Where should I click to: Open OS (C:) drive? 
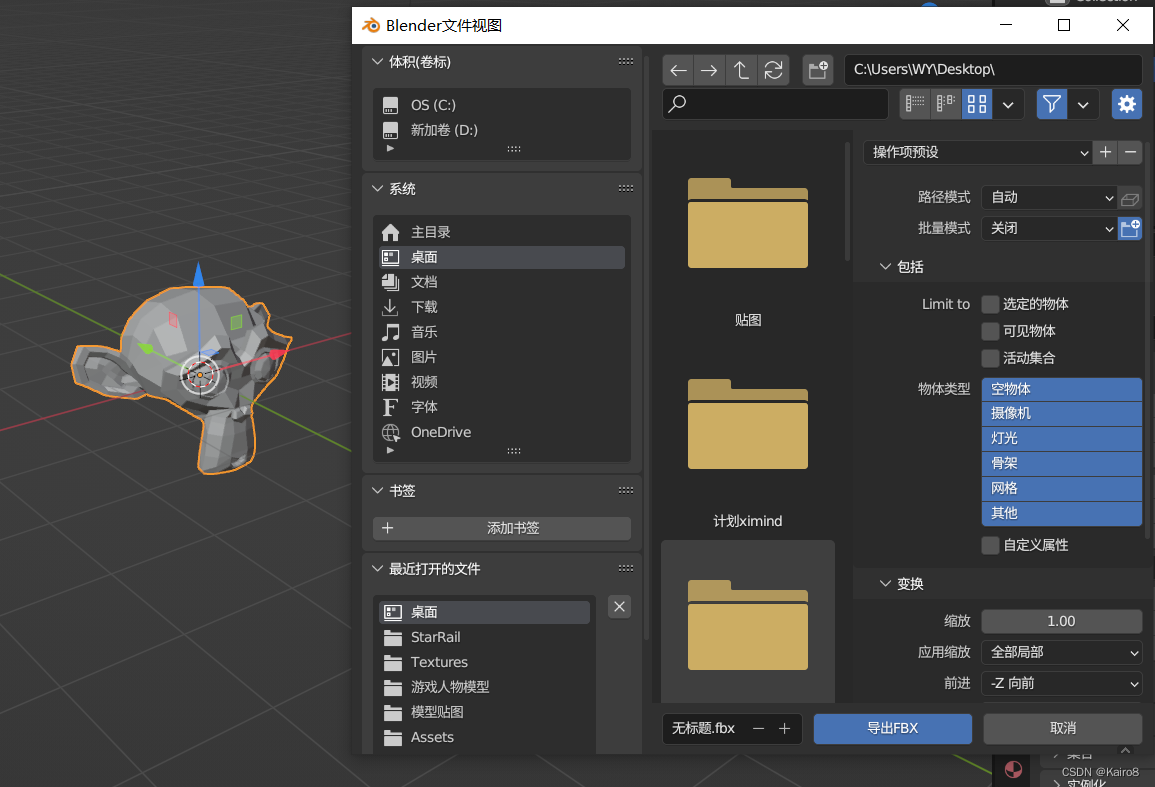tap(502, 105)
